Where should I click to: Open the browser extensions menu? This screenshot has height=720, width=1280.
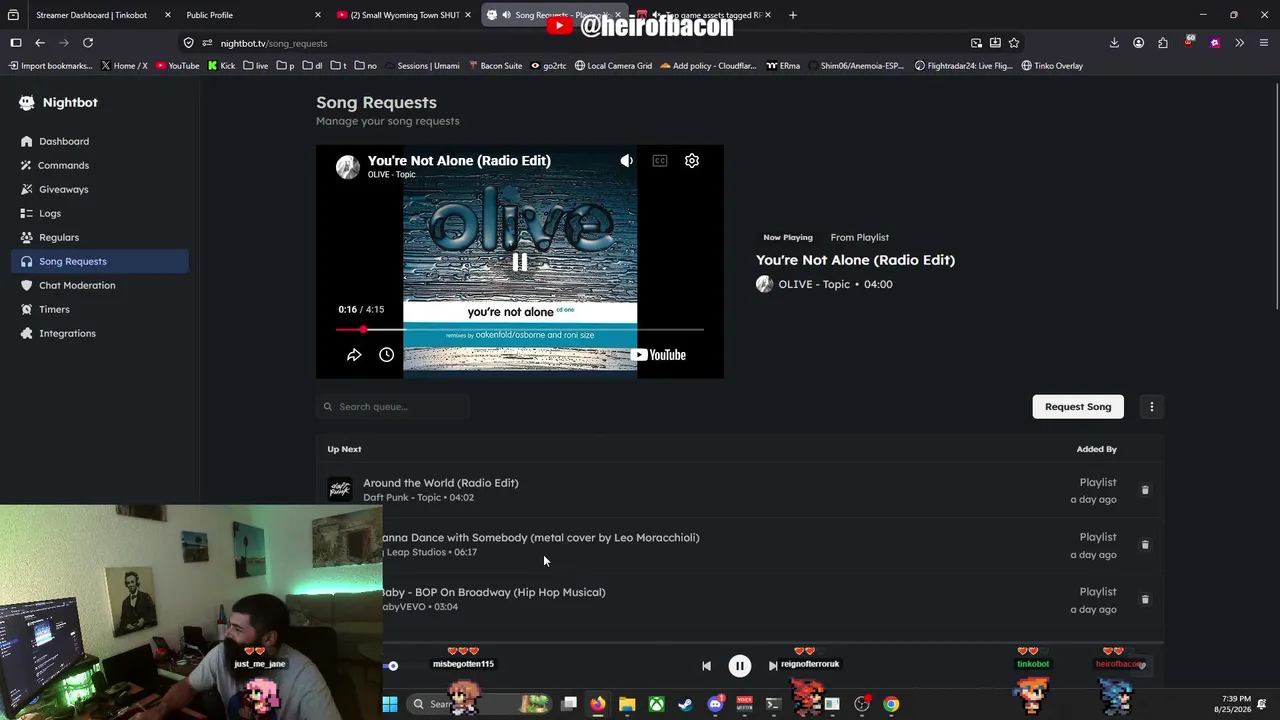[1162, 43]
